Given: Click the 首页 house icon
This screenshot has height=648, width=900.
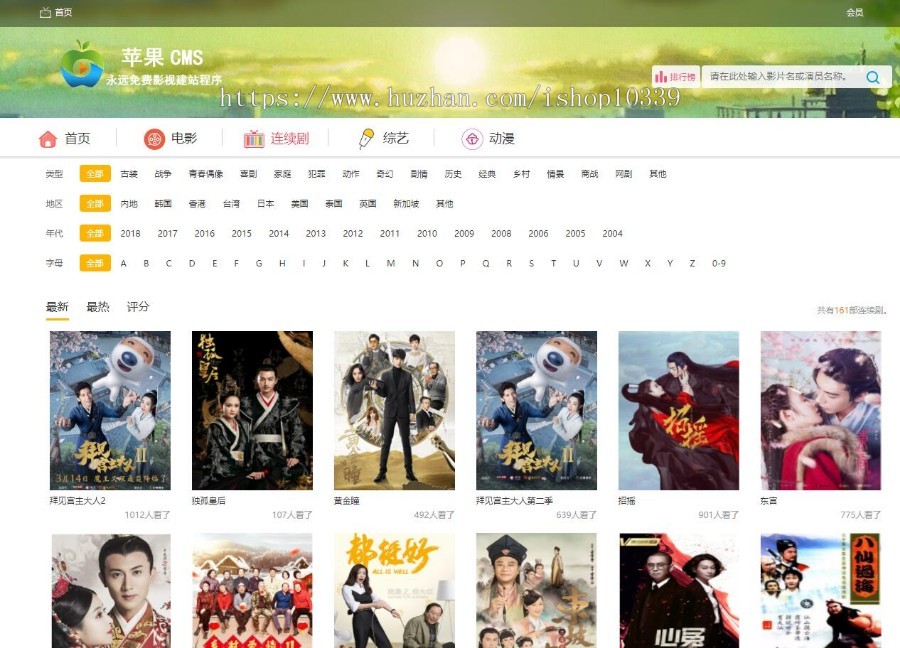Looking at the screenshot, I should click(47, 139).
